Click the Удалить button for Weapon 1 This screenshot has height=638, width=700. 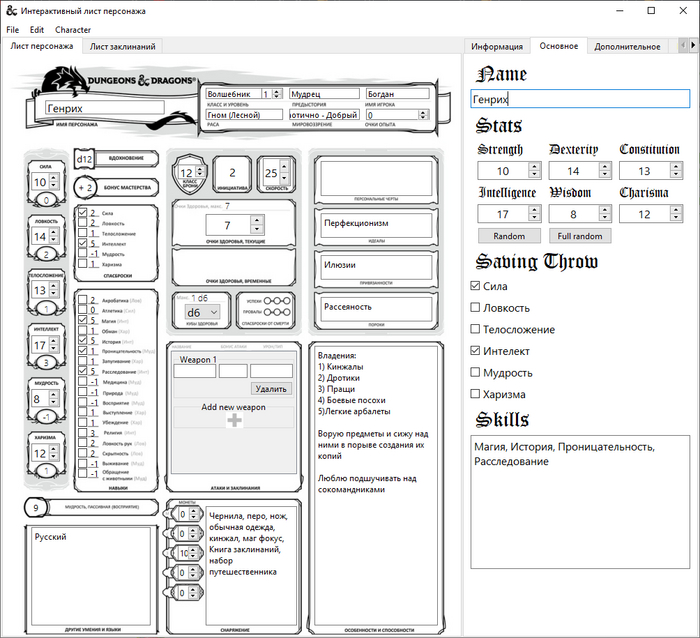tap(271, 389)
